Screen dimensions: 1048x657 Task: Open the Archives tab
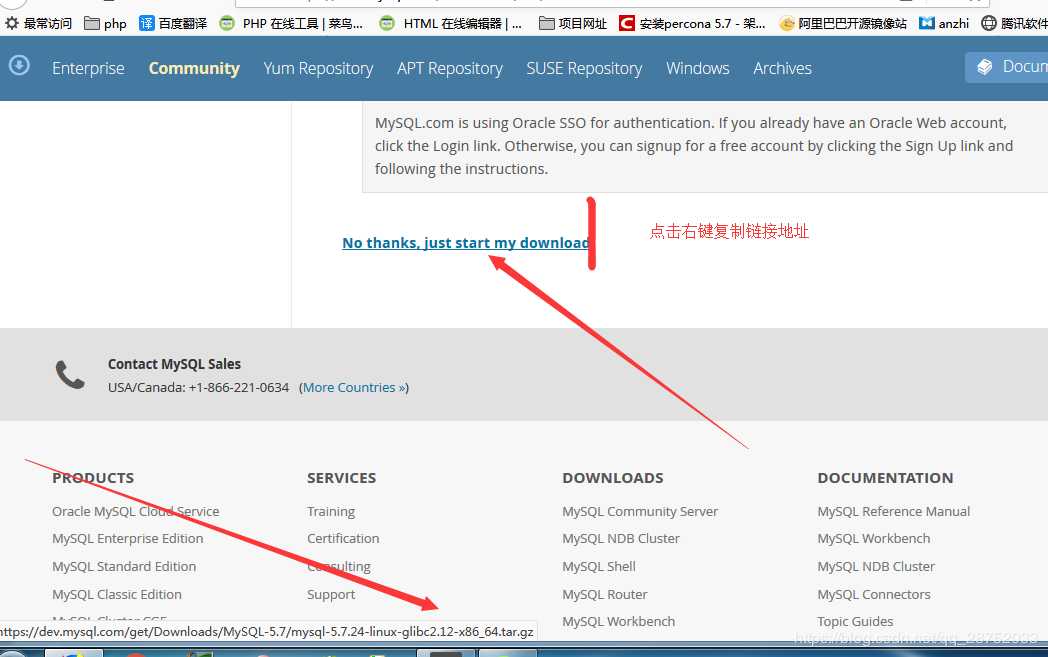coord(783,68)
